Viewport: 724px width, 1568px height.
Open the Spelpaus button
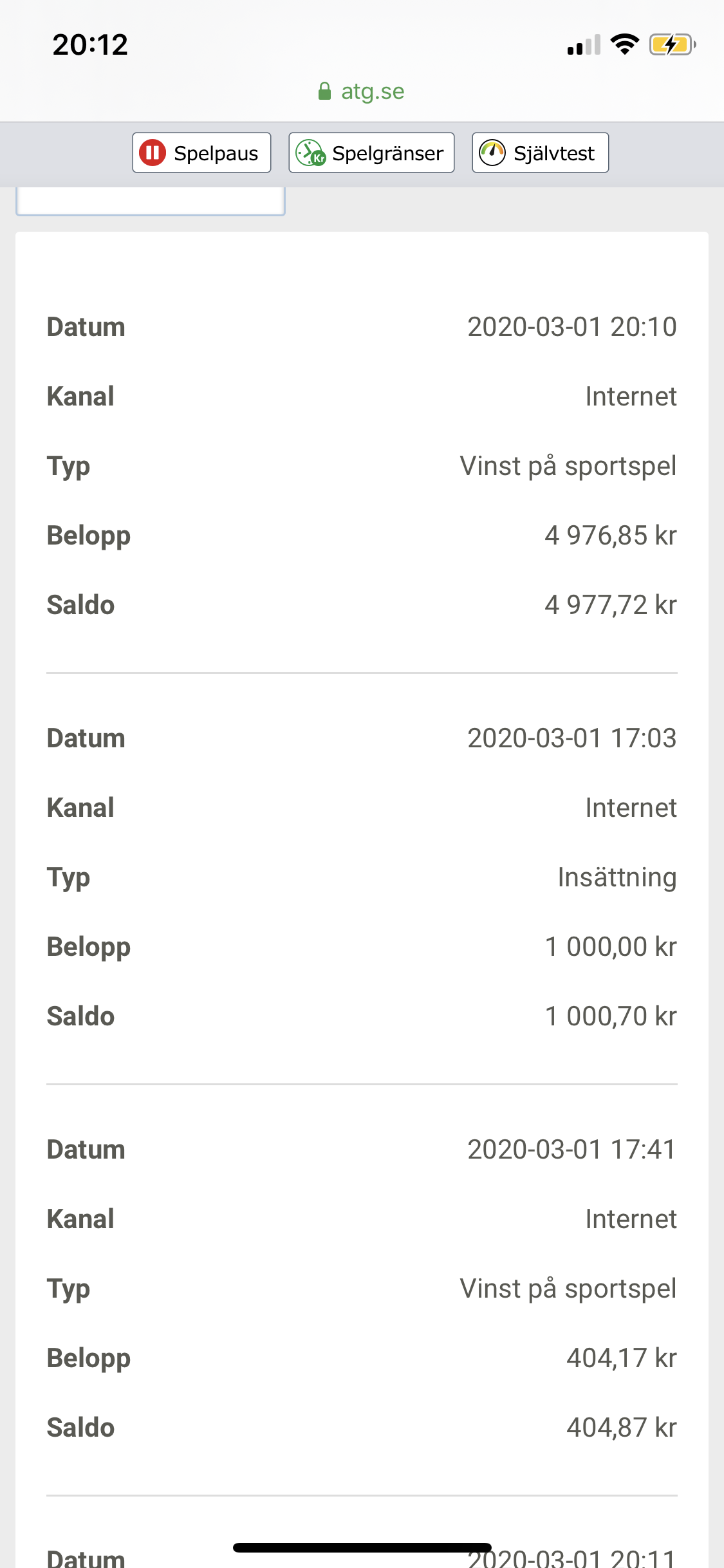(201, 153)
